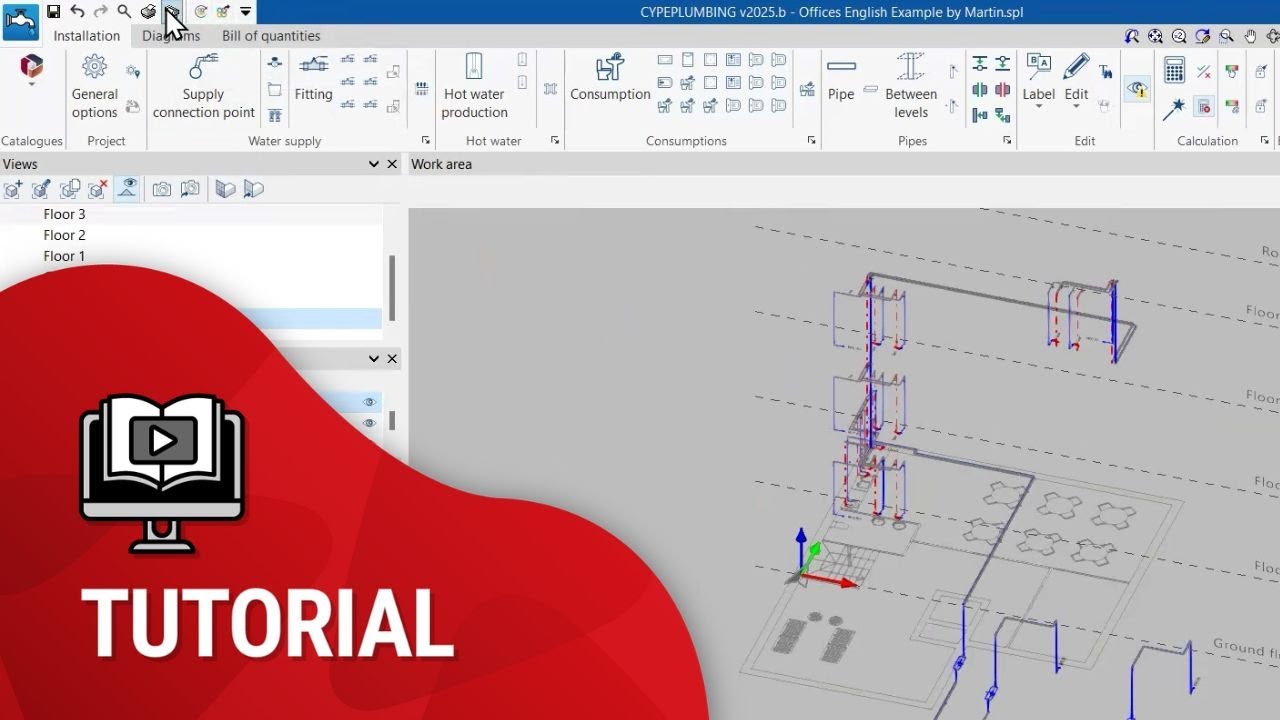
Task: Select the shutoff valve icon beside Fitting
Action: point(275,63)
